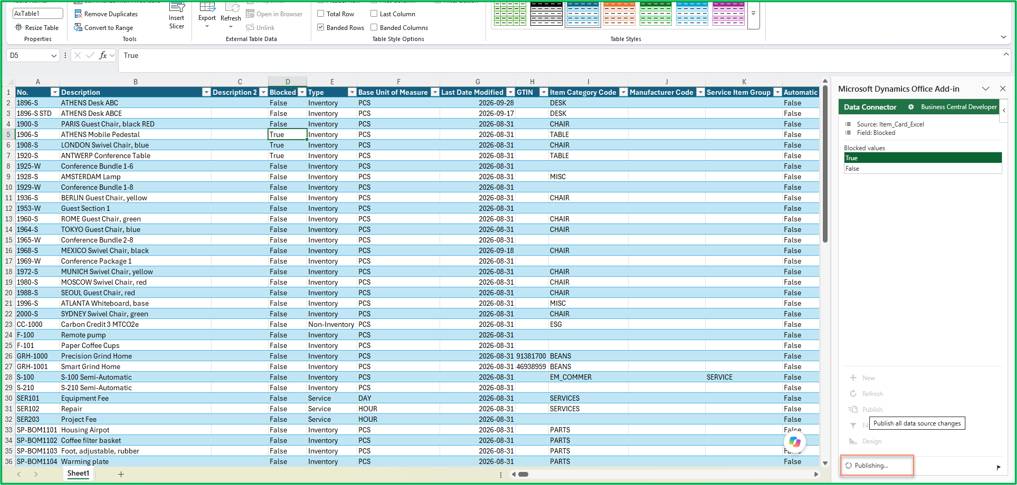This screenshot has height=485, width=1017.
Task: Click the Field: Blocked list icon
Action: coord(848,132)
